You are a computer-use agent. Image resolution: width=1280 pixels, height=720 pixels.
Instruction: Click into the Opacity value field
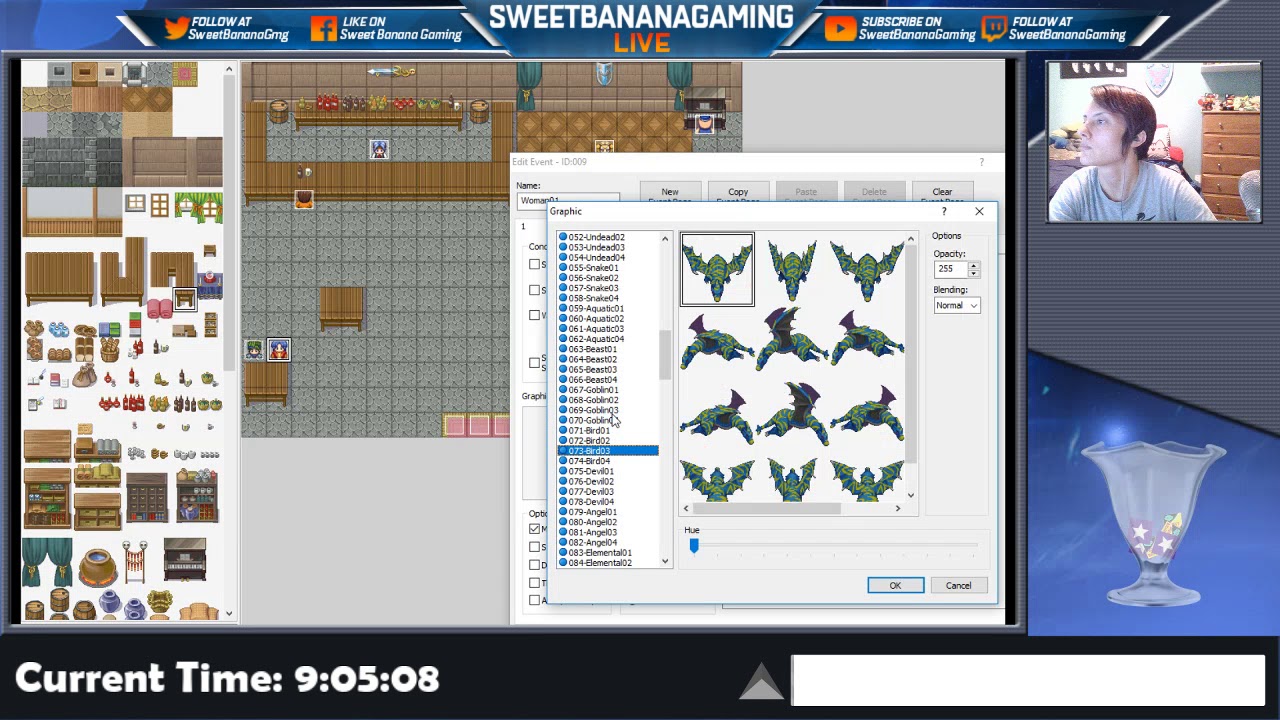951,269
